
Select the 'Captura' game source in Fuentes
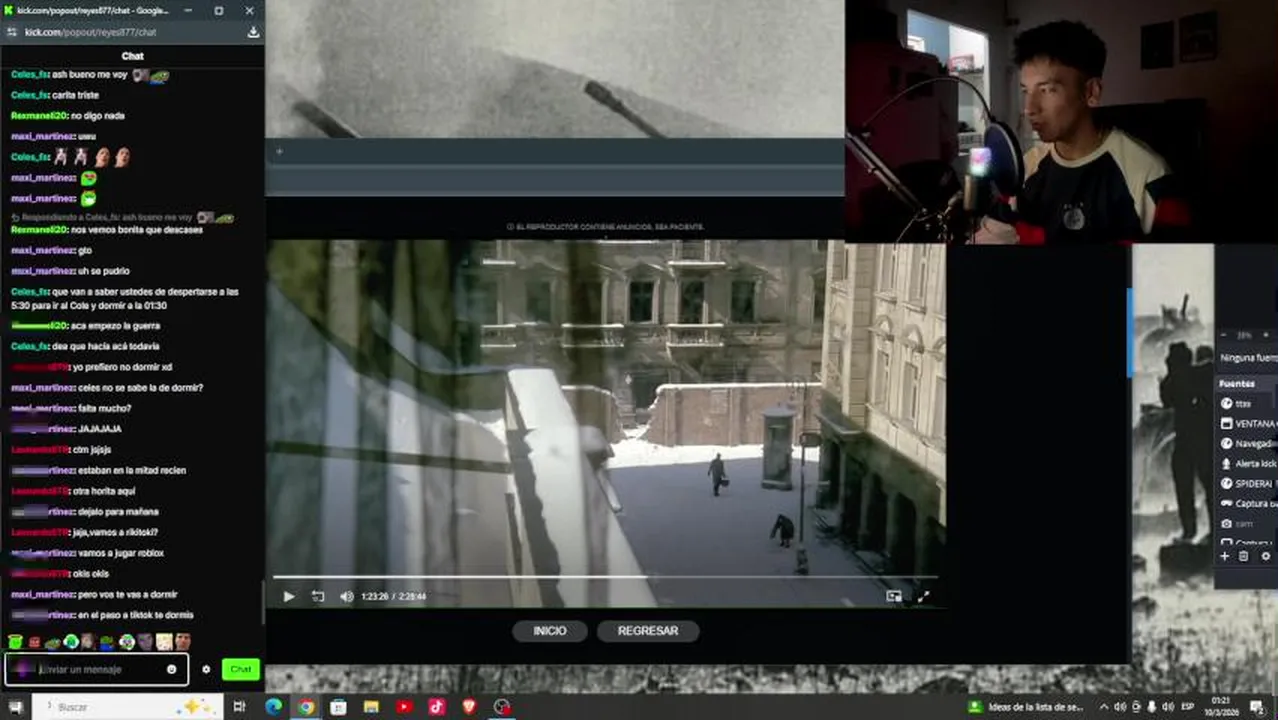(x=1247, y=503)
